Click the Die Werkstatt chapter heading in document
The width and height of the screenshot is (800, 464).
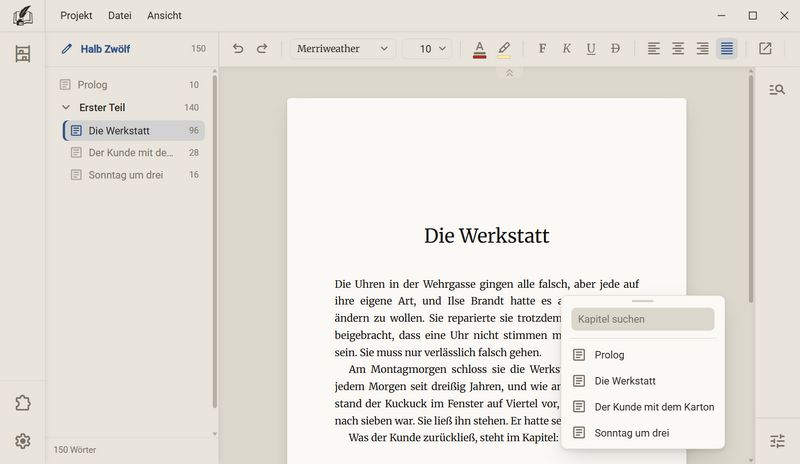click(x=487, y=236)
